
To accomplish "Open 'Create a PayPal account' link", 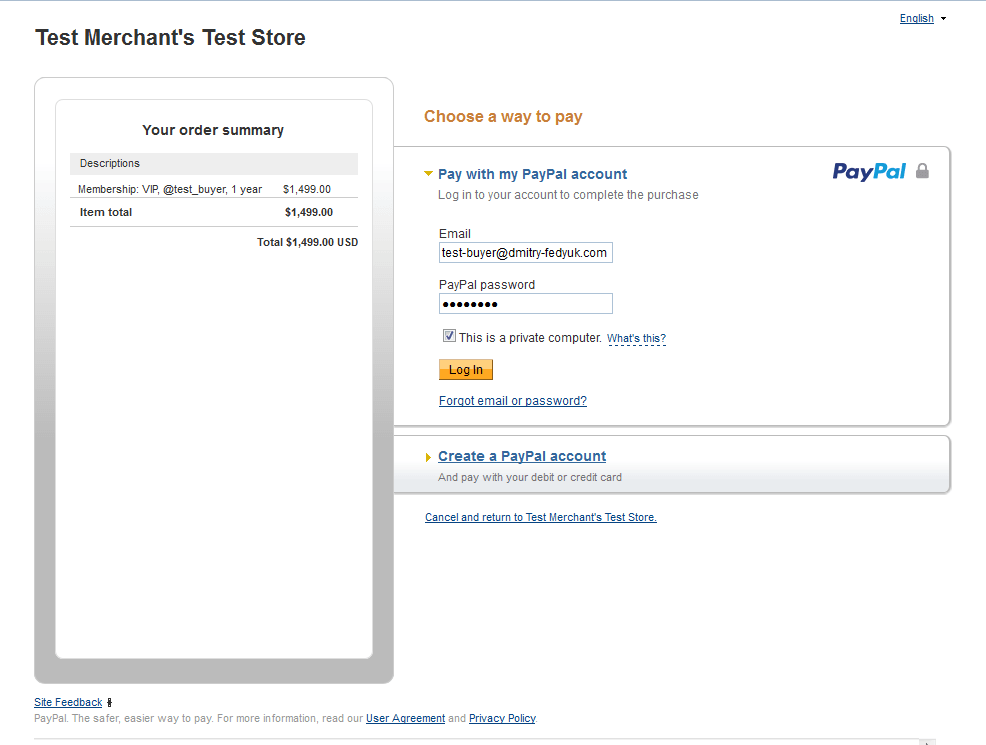I will coord(522,456).
